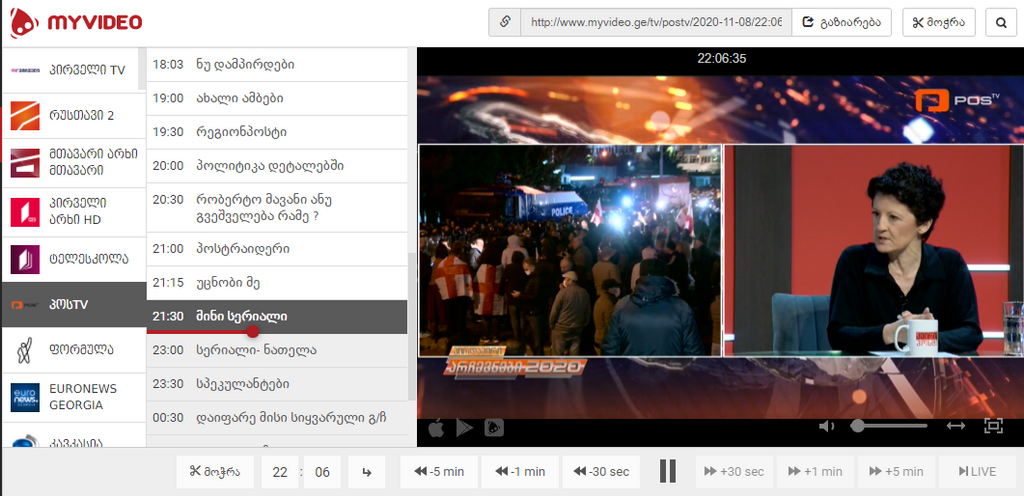Screen dimensions: 1024x496
Task: Select channel მთავარი არხი
Action: point(74,163)
